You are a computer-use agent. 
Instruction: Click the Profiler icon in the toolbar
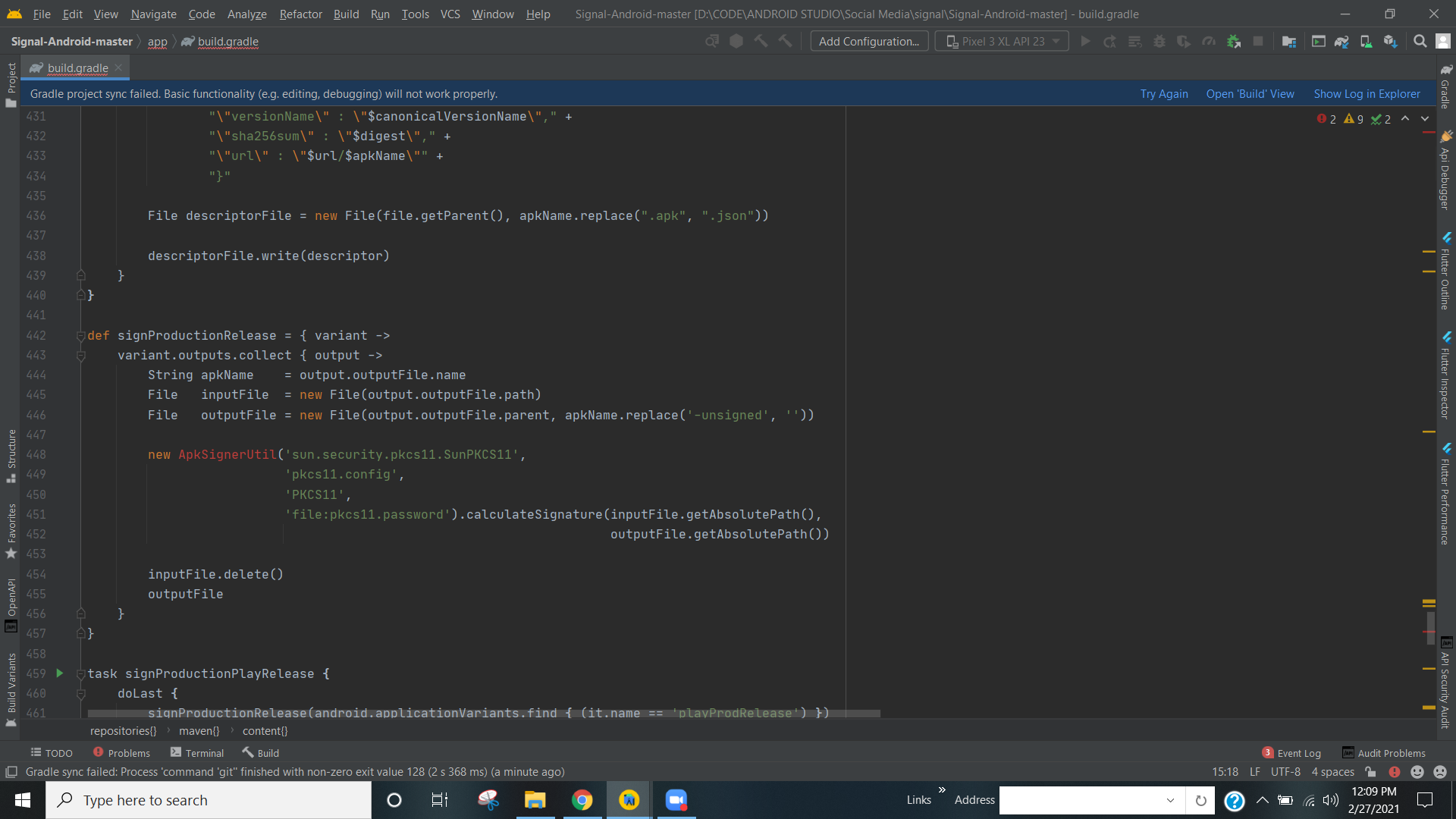(1209, 41)
